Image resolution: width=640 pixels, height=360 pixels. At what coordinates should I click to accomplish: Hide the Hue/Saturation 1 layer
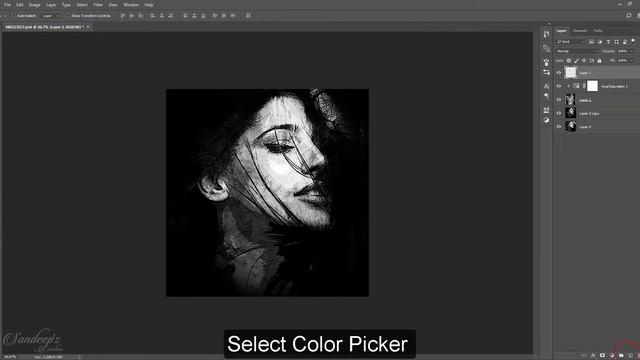click(559, 86)
